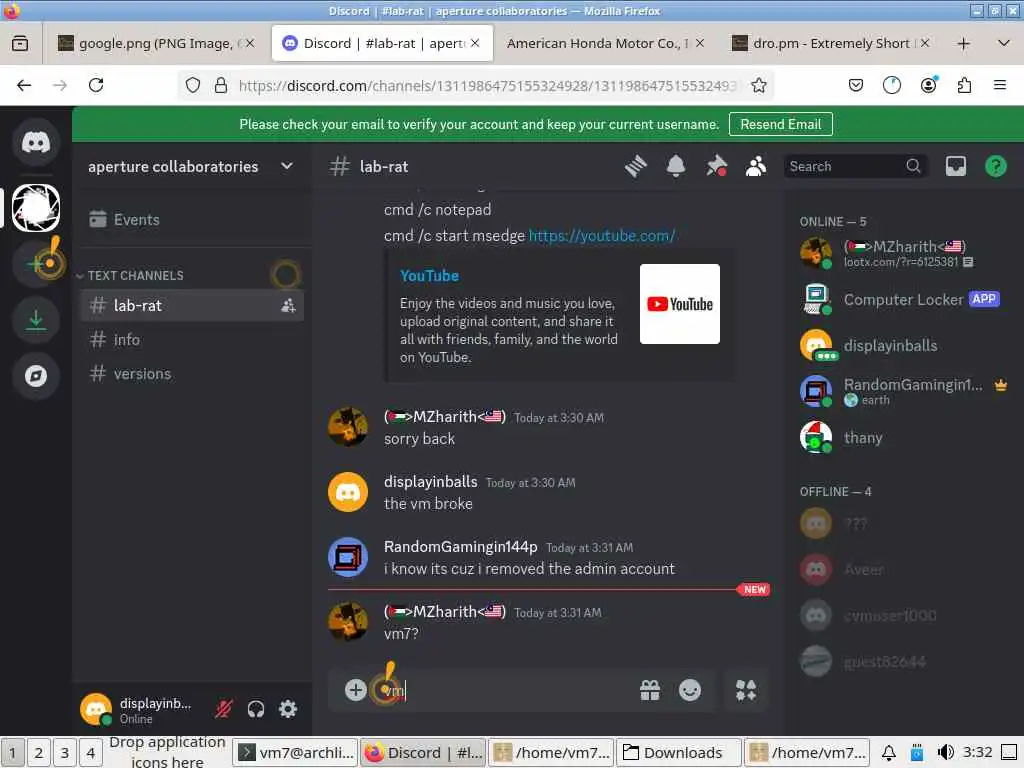Click the plus attachment button in message box
The height and width of the screenshot is (768, 1024).
tap(355, 690)
